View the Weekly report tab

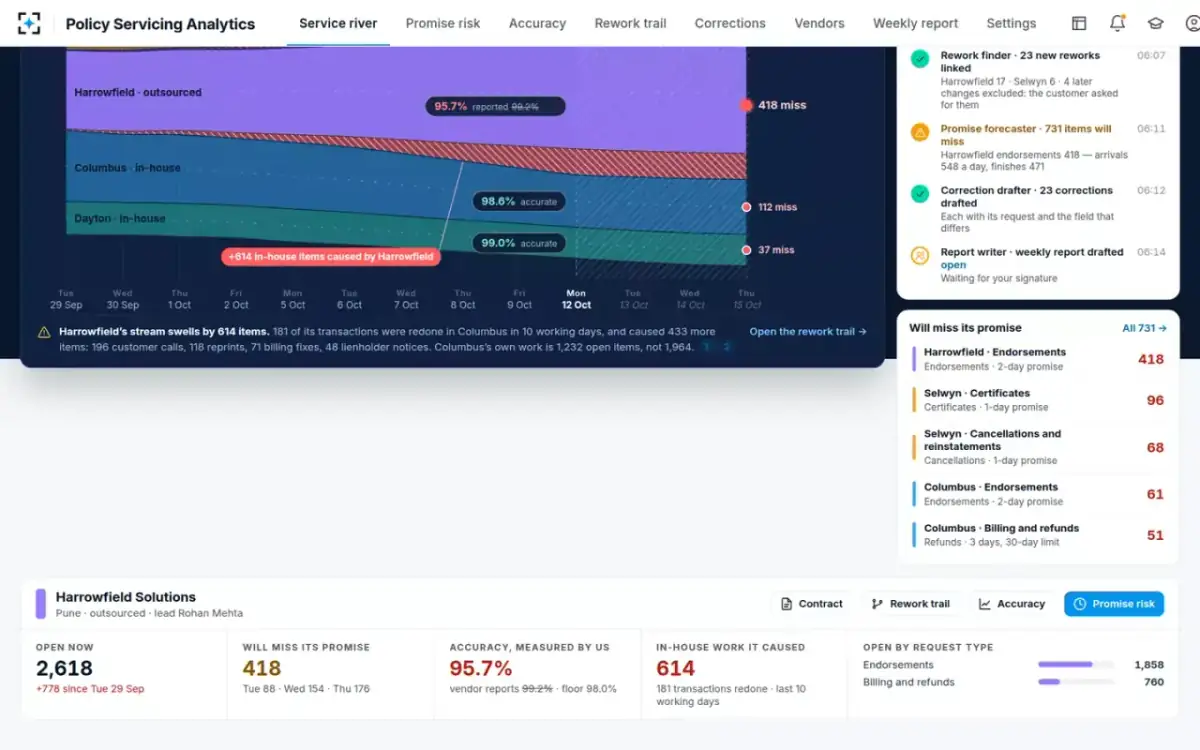tap(915, 23)
